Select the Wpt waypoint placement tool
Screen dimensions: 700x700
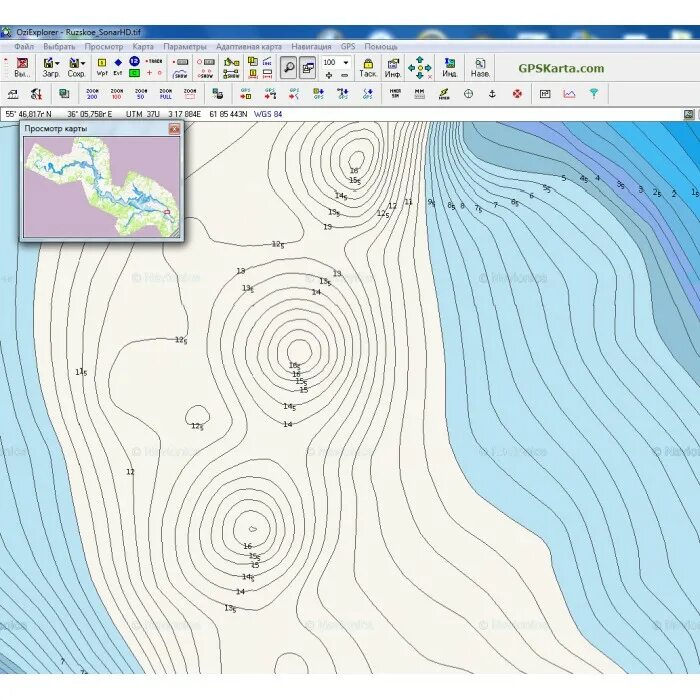102,67
